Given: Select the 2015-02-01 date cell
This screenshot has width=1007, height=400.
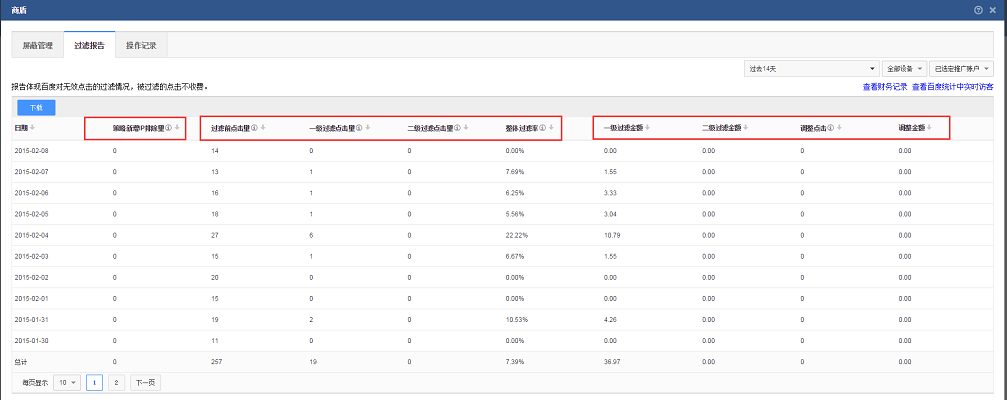Looking at the screenshot, I should pos(30,299).
